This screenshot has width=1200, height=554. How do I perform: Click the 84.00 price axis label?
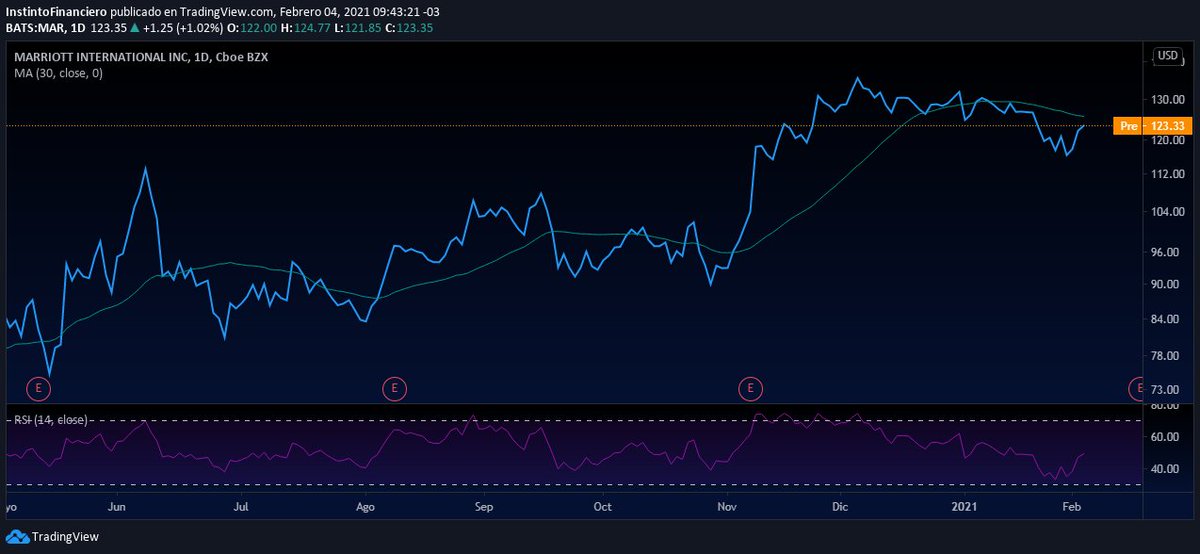(1167, 319)
